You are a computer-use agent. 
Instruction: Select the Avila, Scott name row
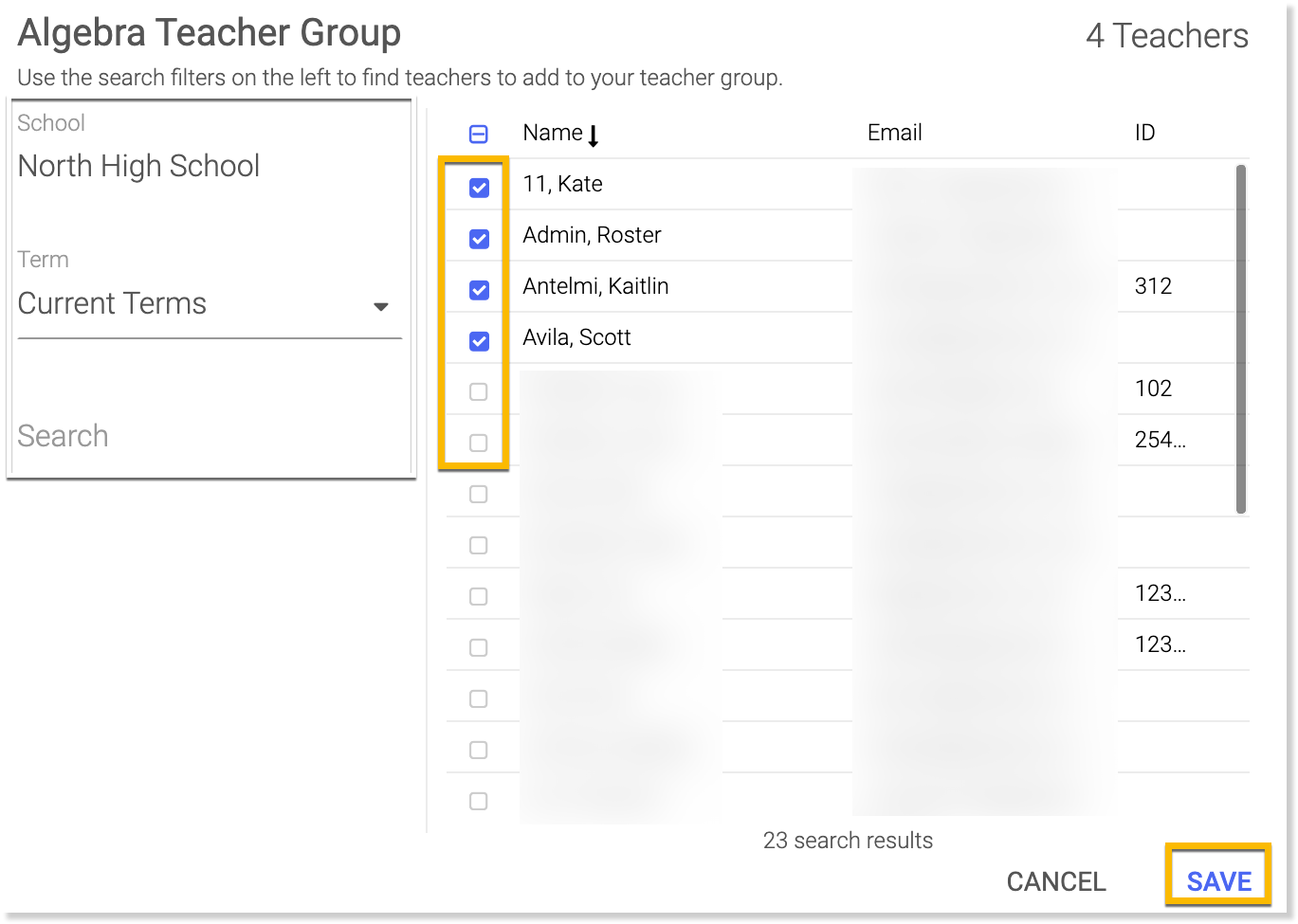pyautogui.click(x=576, y=337)
